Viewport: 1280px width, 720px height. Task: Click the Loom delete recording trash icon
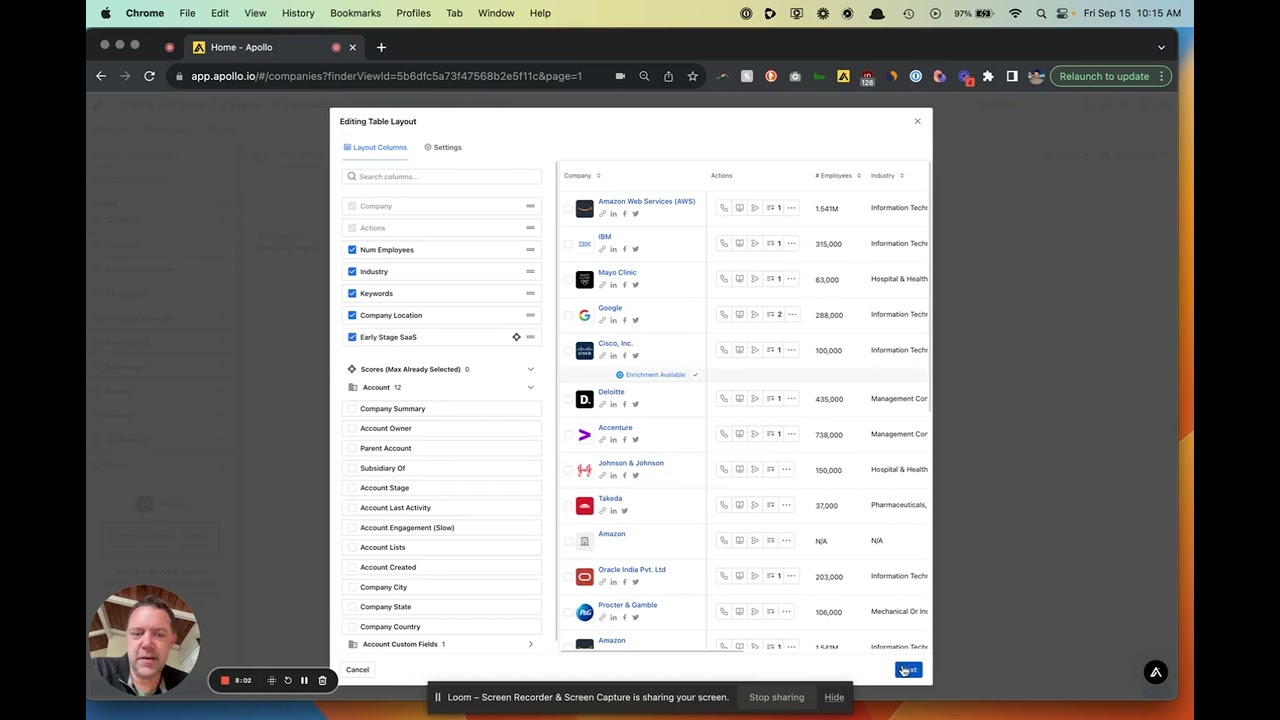322,680
